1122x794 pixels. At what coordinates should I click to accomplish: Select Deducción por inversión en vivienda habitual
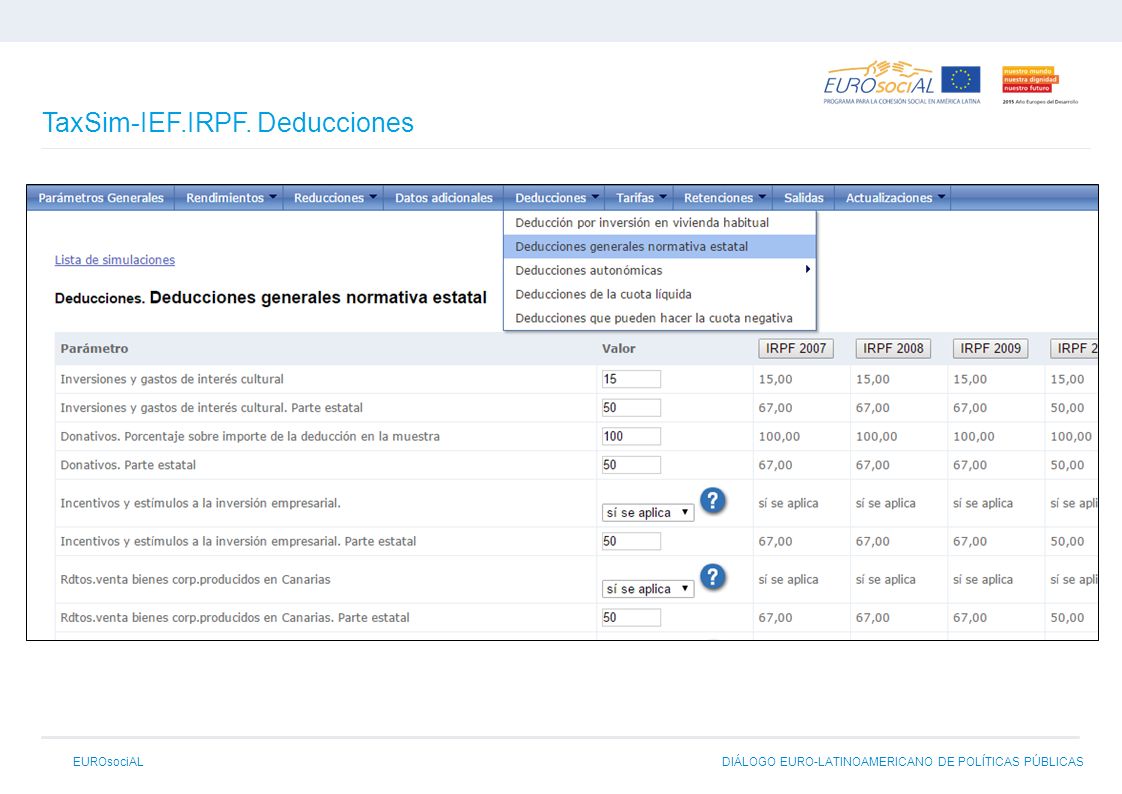point(660,222)
